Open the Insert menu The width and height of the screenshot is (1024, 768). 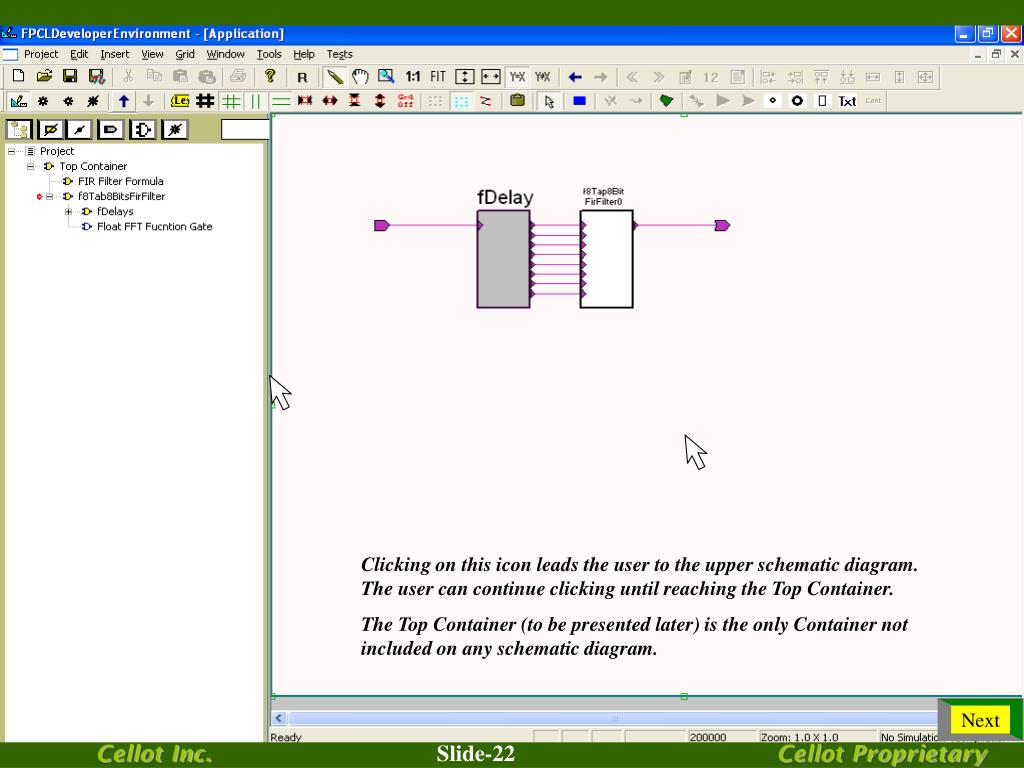pos(114,54)
